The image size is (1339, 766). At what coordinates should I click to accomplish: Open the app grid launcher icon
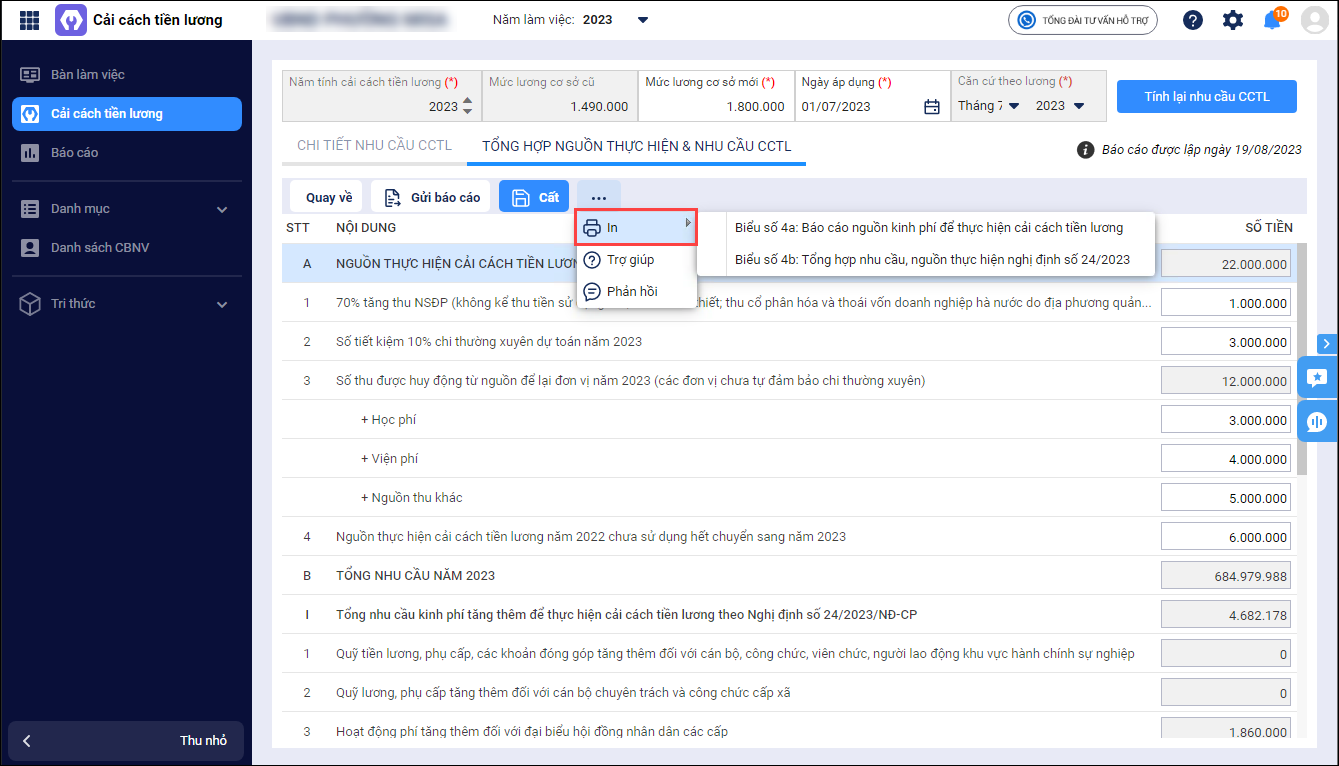tap(30, 20)
